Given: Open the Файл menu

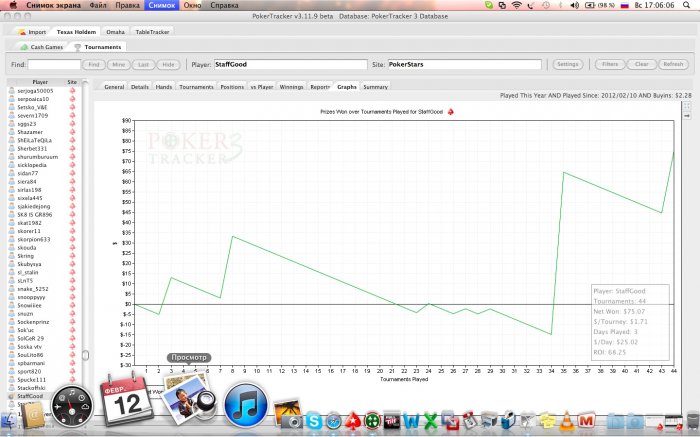Looking at the screenshot, I should [x=98, y=5].
